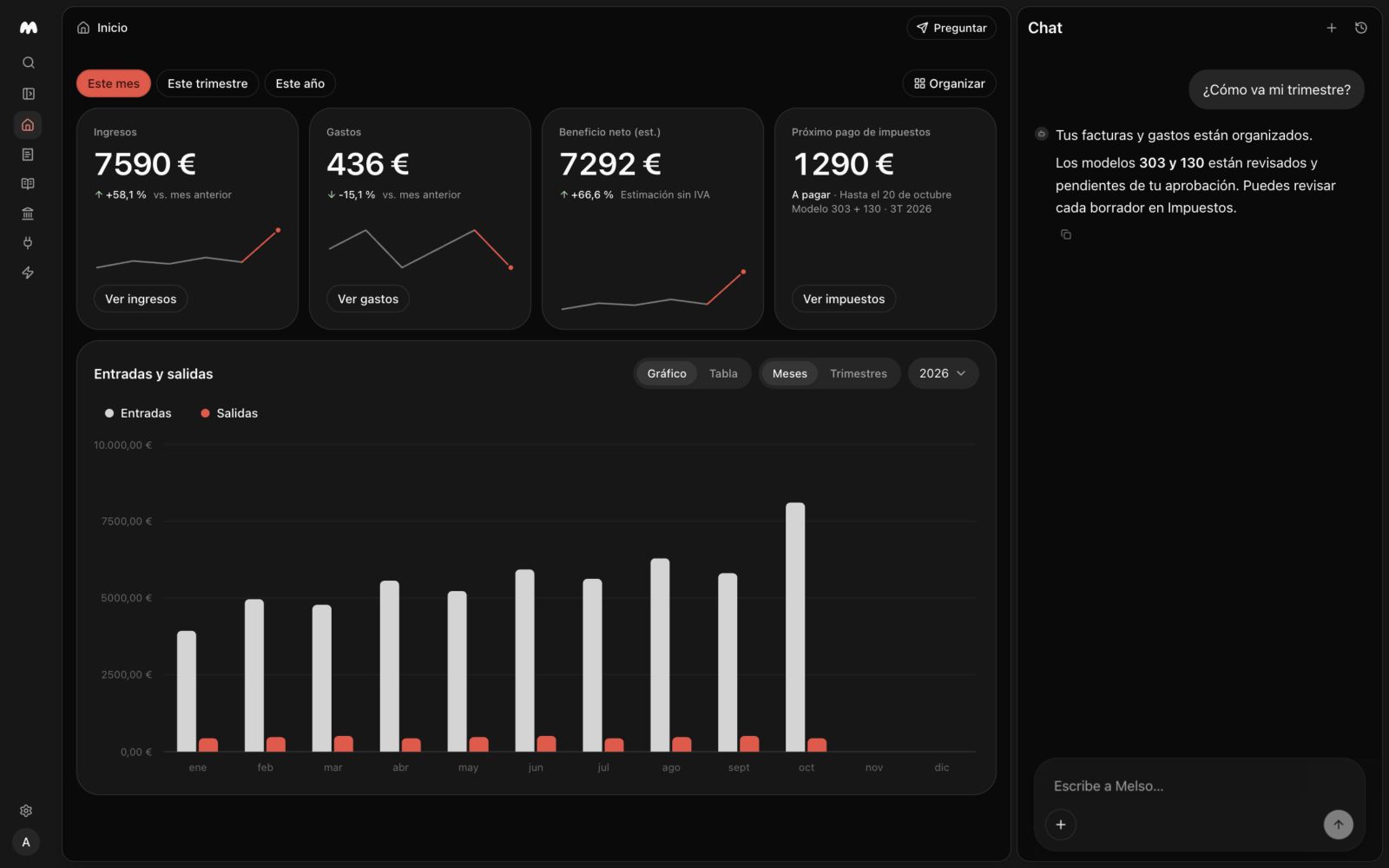The height and width of the screenshot is (868, 1389).
Task: Select the Este año tab
Action: [300, 83]
